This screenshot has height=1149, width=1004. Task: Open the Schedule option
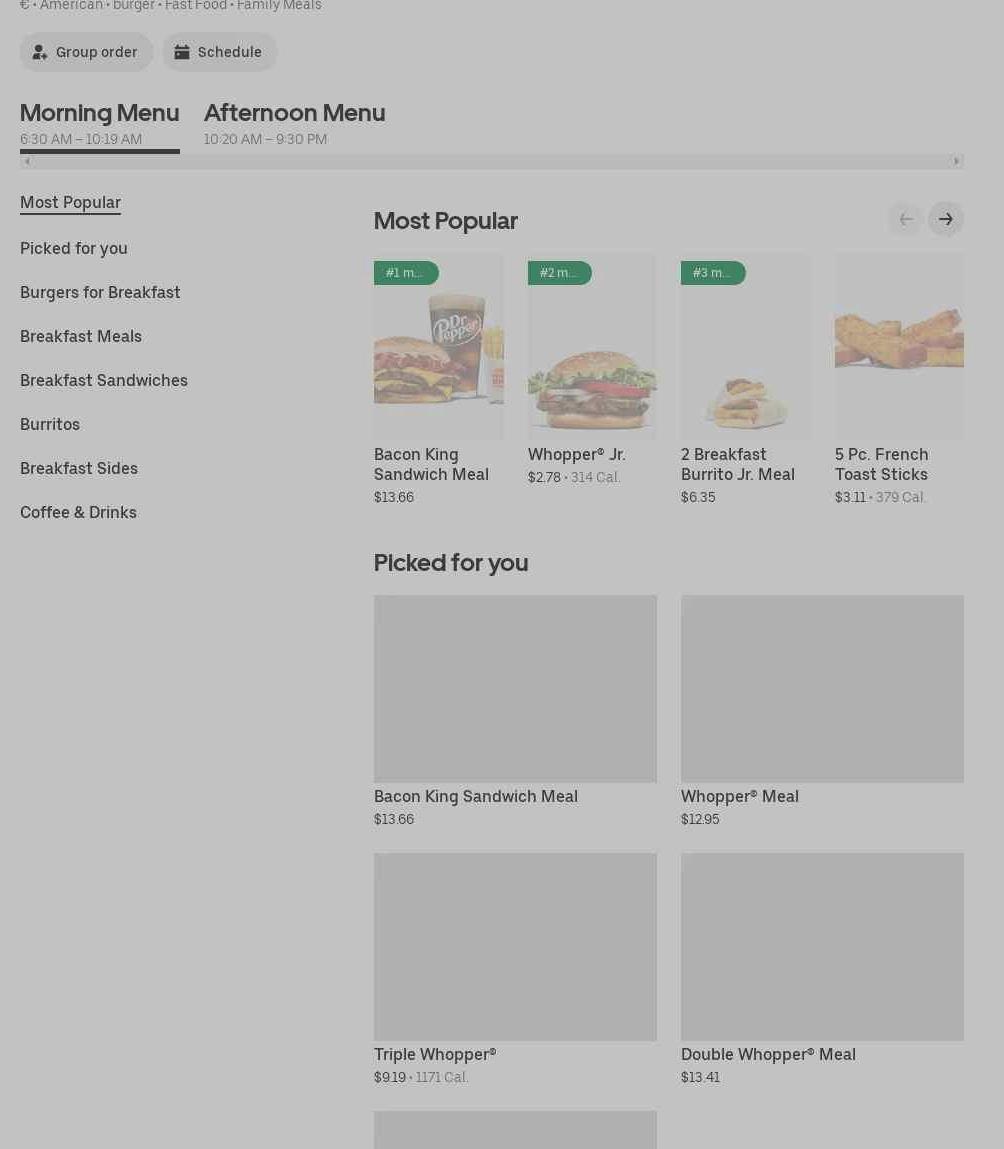tap(219, 52)
